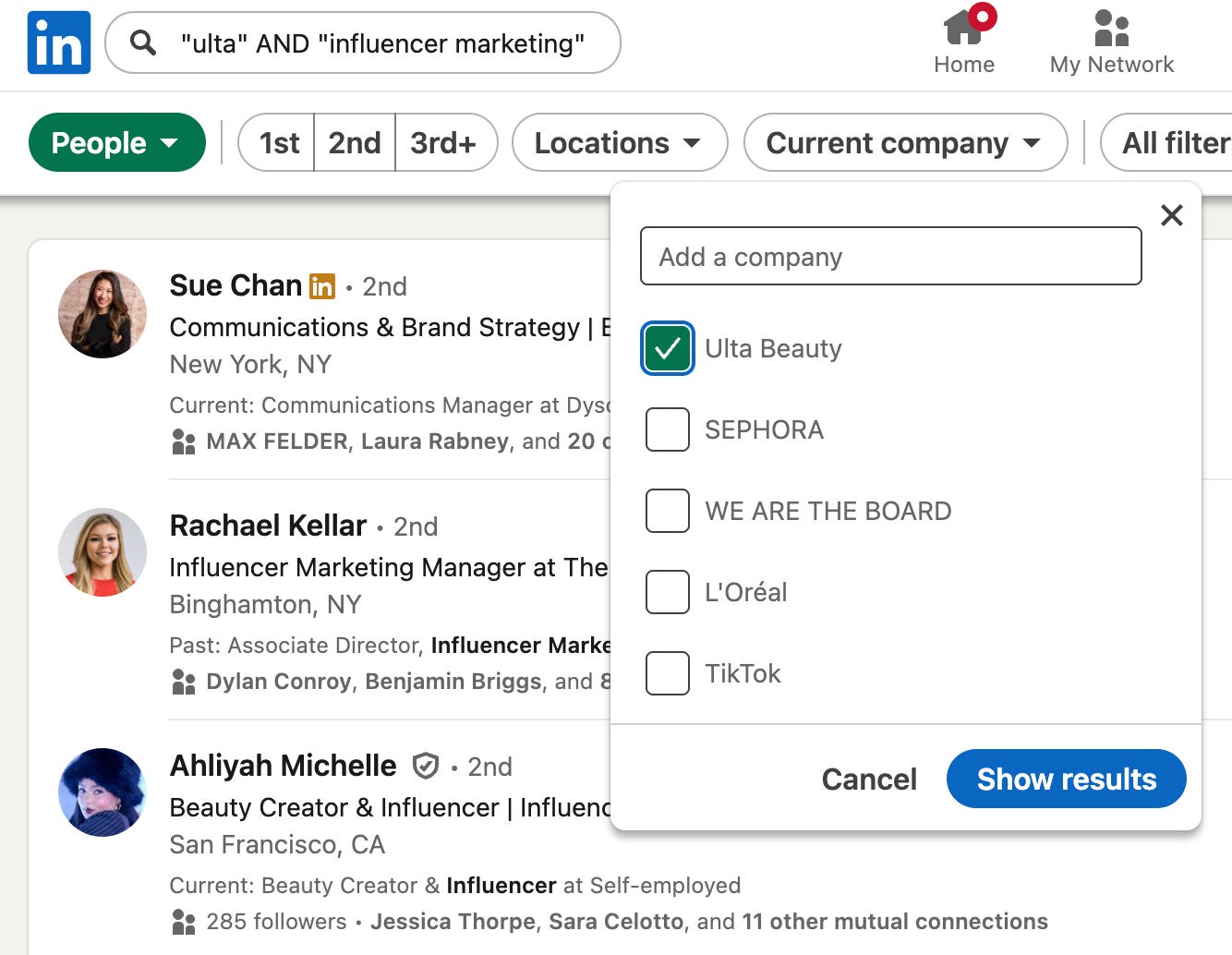Image resolution: width=1232 pixels, height=955 pixels.
Task: Click the LinkedIn logo icon
Action: (x=59, y=42)
